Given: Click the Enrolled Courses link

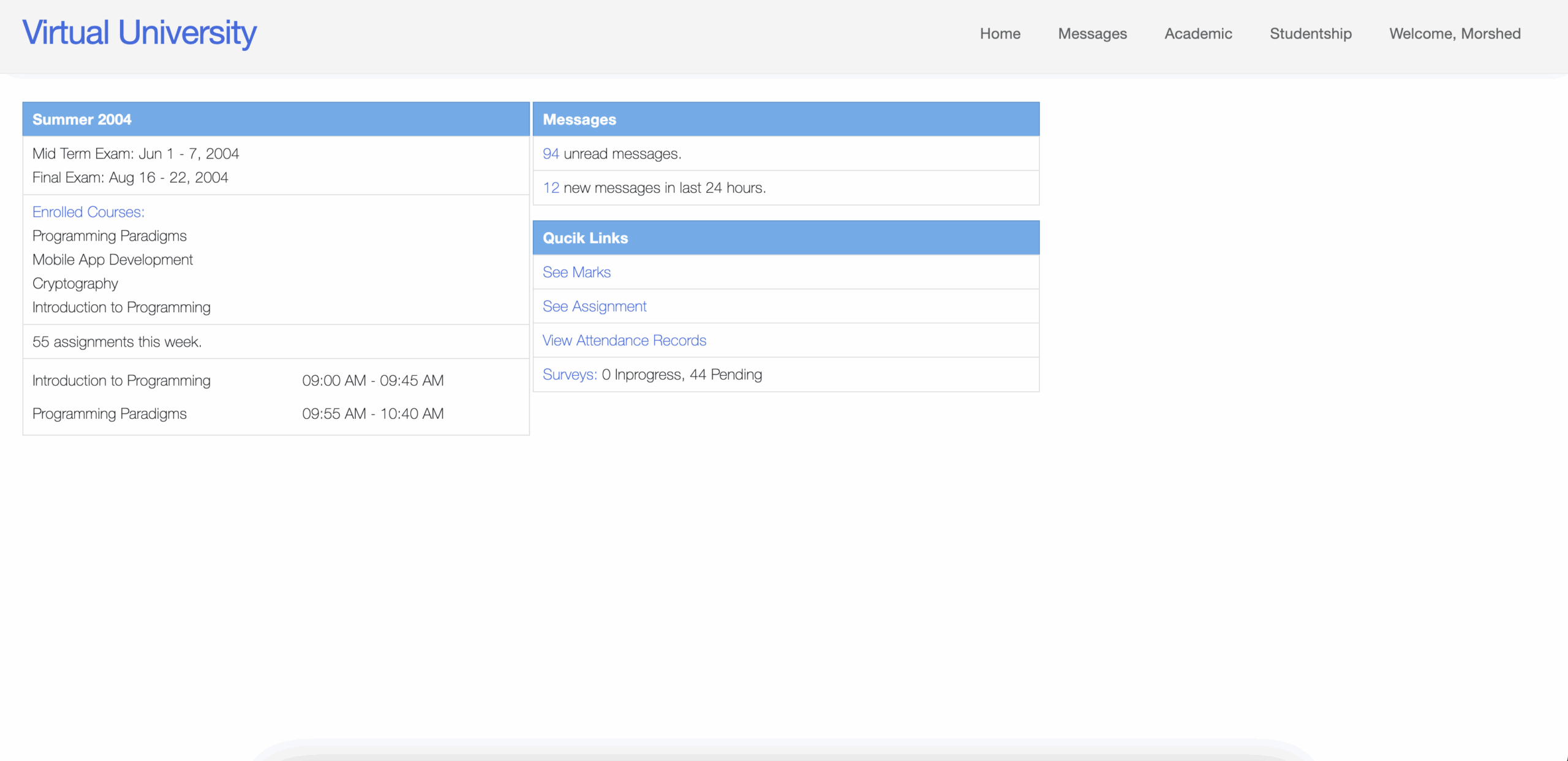Looking at the screenshot, I should coord(88,212).
